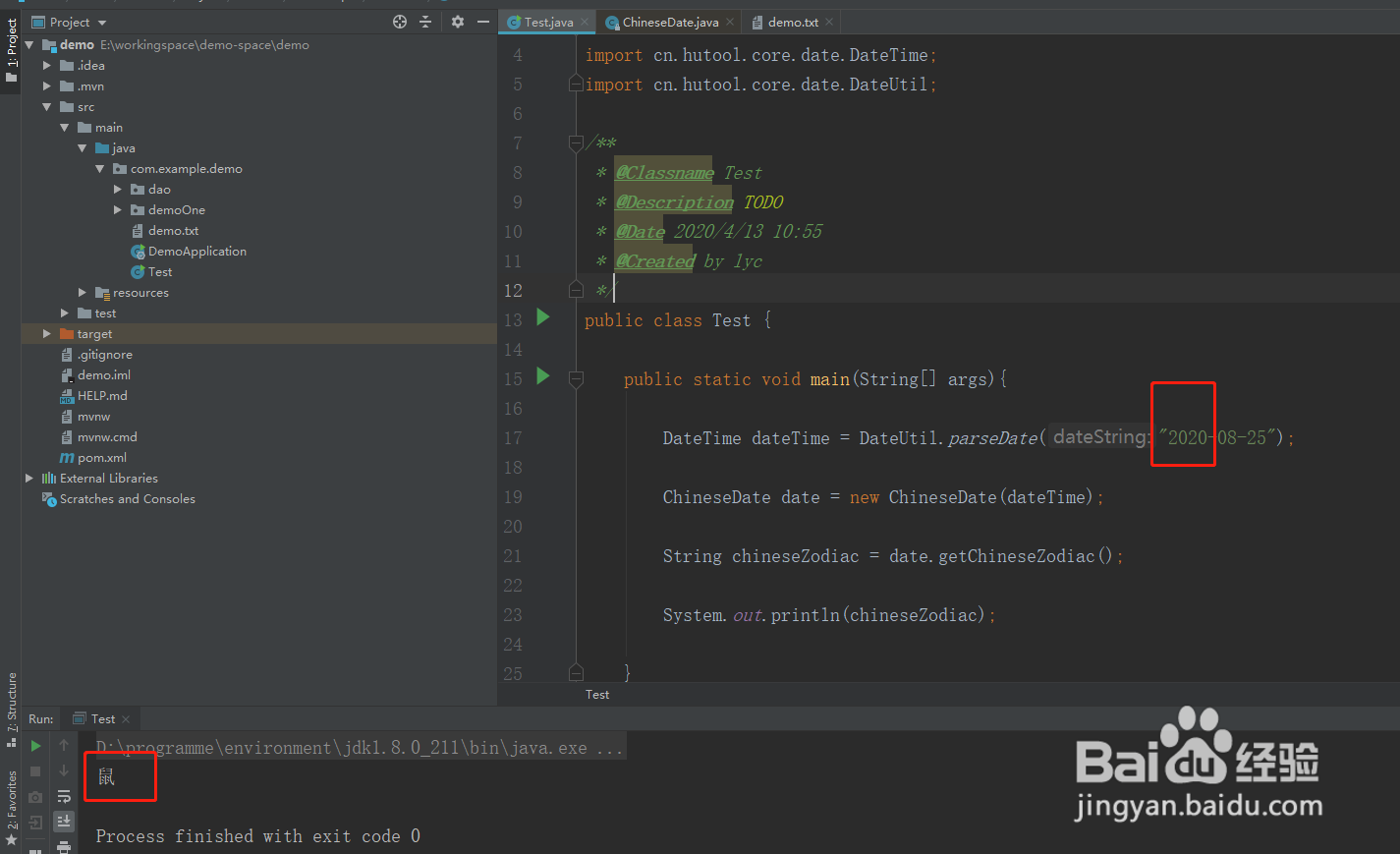Expand the .idea folder

click(x=47, y=66)
